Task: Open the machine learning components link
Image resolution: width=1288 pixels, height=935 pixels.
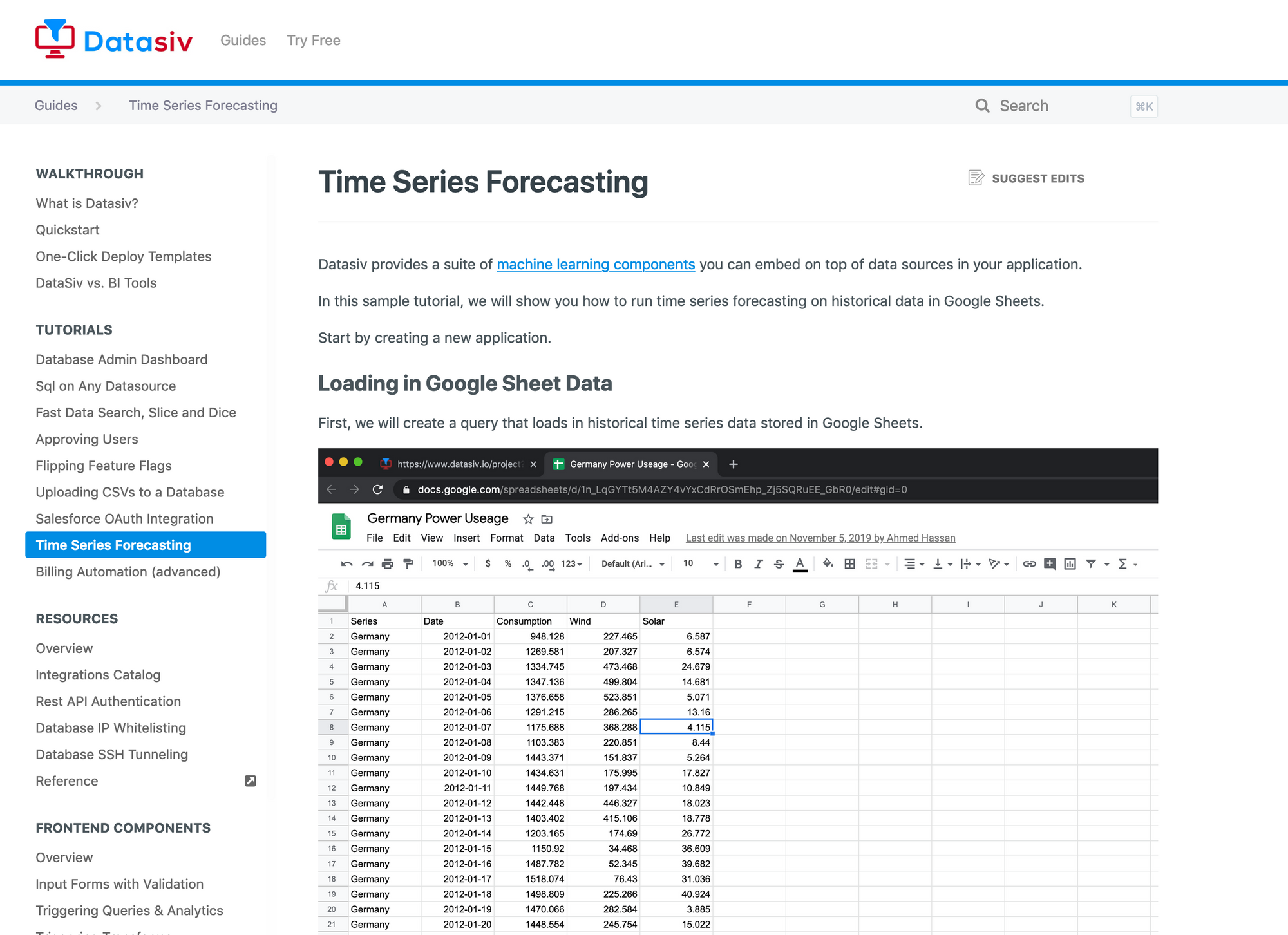Action: (596, 264)
